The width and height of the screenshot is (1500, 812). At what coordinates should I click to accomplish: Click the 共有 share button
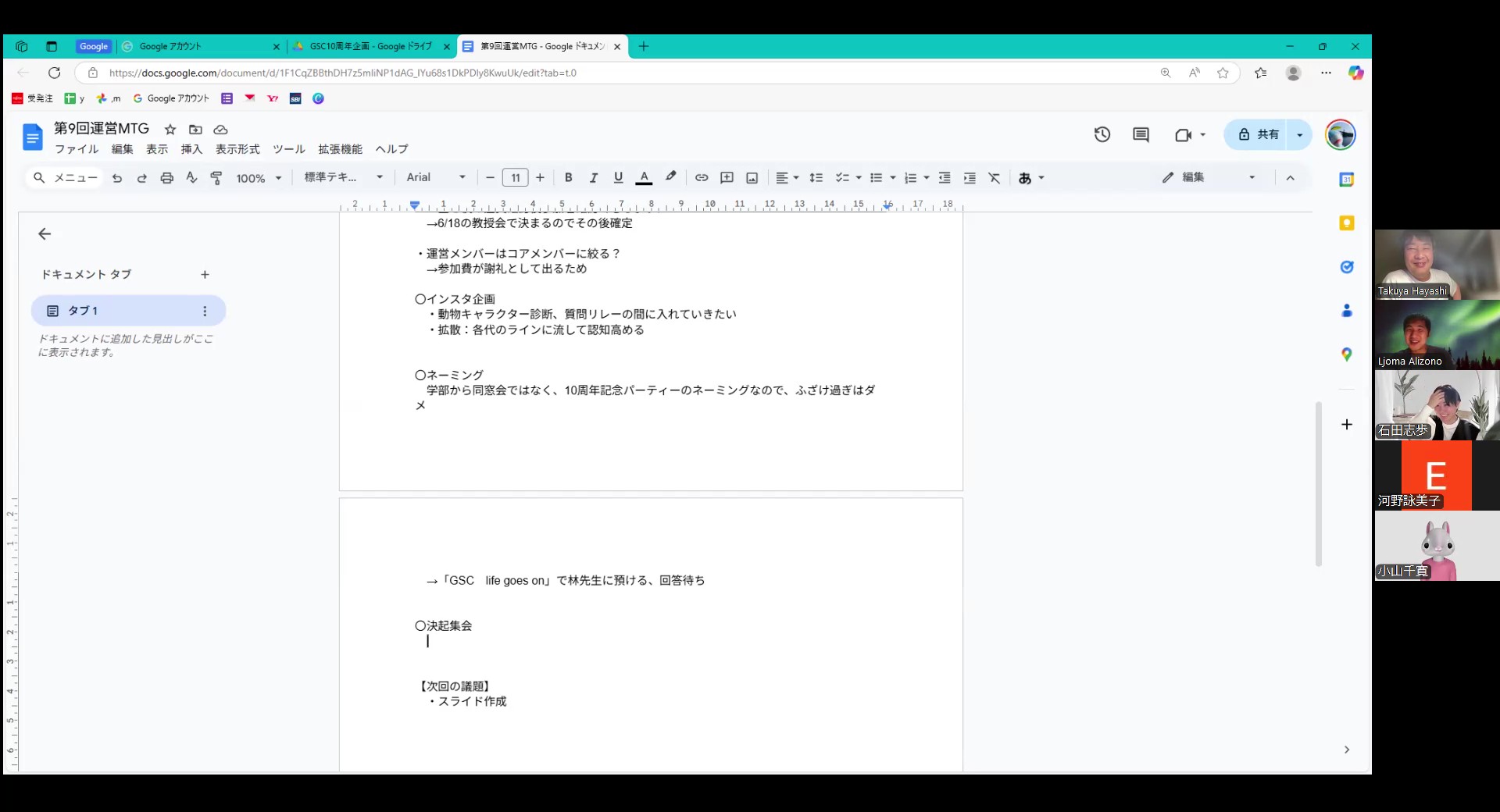tap(1259, 135)
